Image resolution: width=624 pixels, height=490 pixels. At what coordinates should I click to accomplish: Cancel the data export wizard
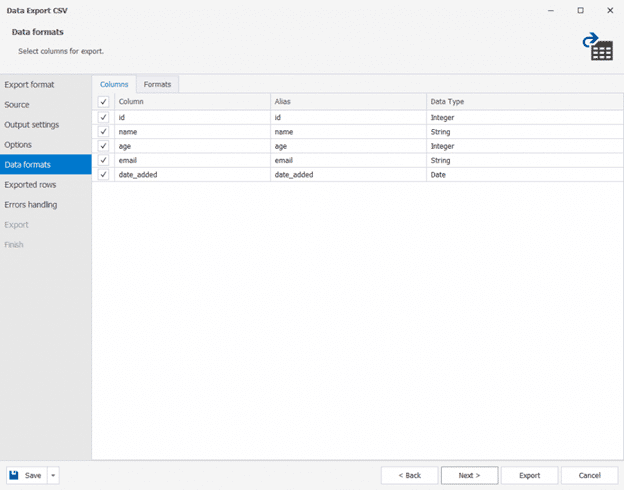[589, 475]
